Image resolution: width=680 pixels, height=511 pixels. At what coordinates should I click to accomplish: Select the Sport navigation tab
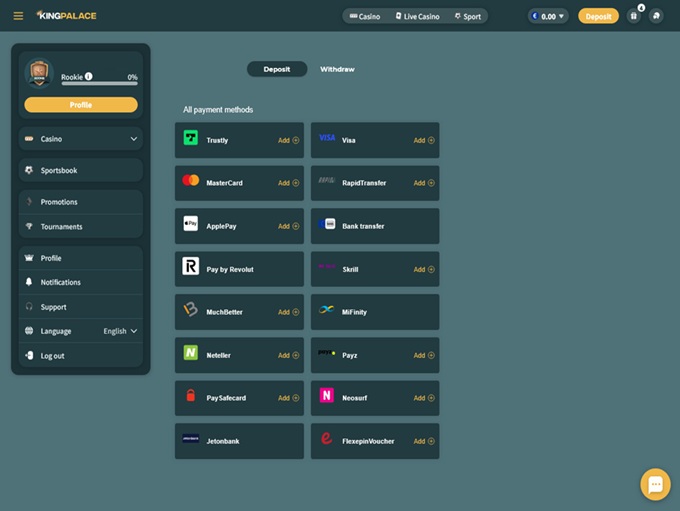tap(466, 16)
